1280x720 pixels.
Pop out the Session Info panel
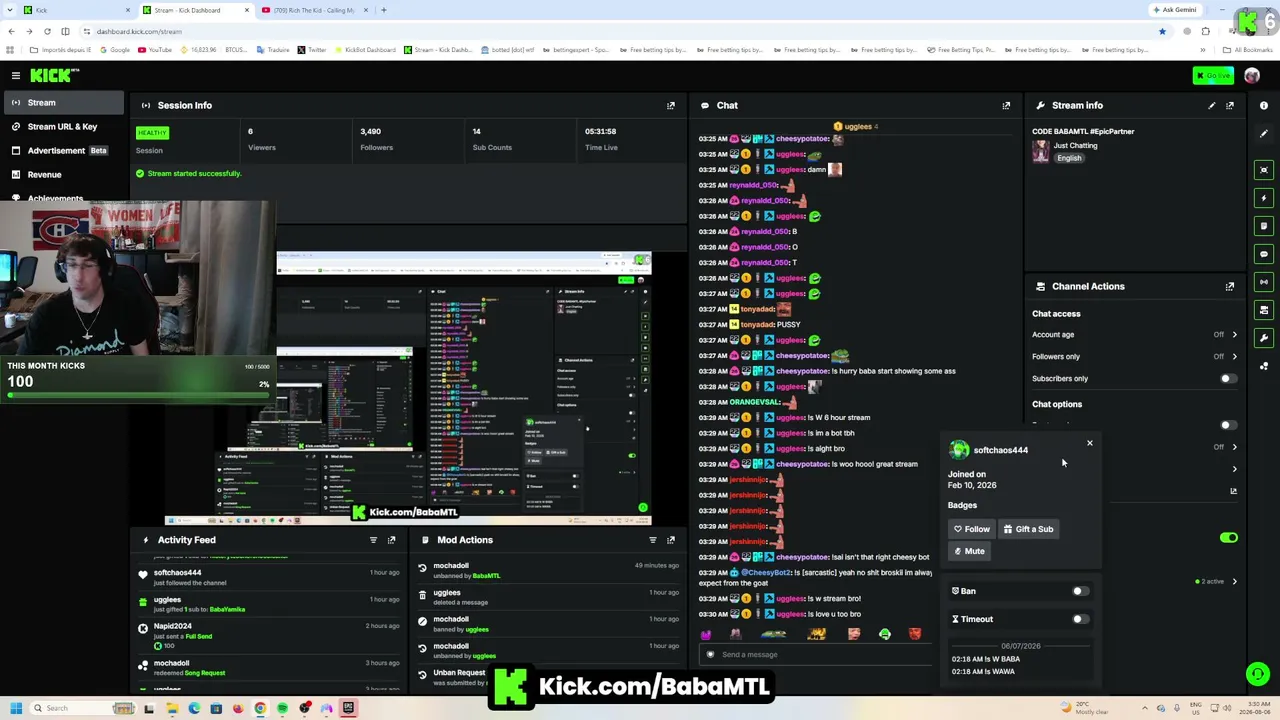point(671,105)
